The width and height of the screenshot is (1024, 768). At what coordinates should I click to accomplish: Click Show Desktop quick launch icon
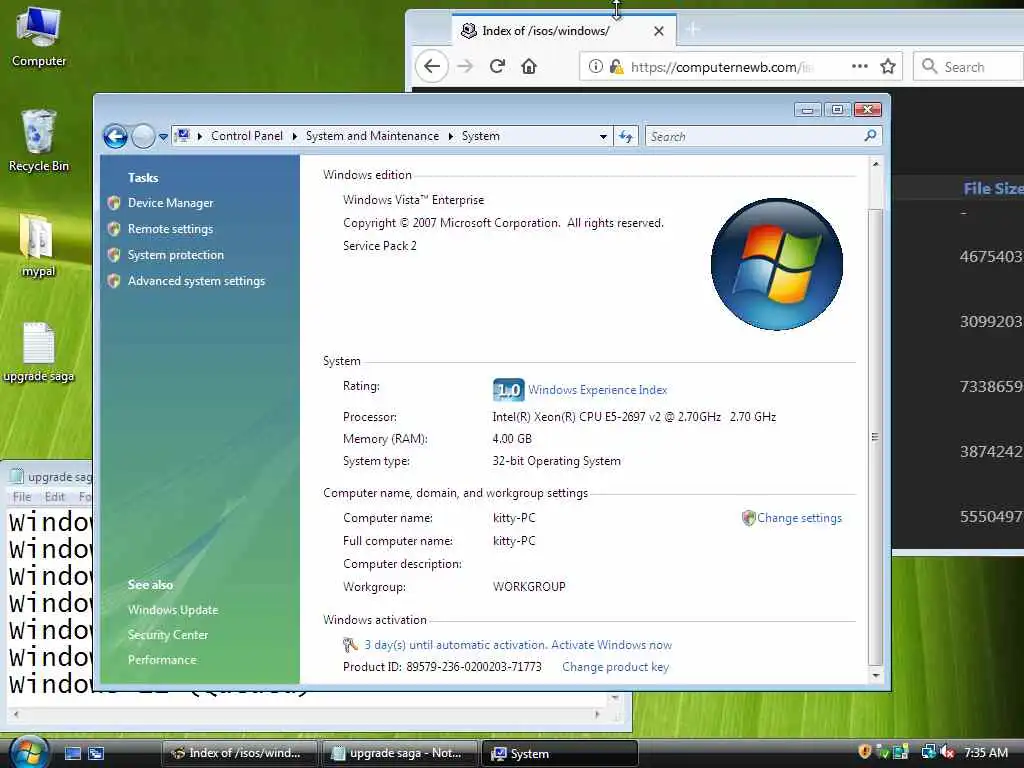click(73, 753)
